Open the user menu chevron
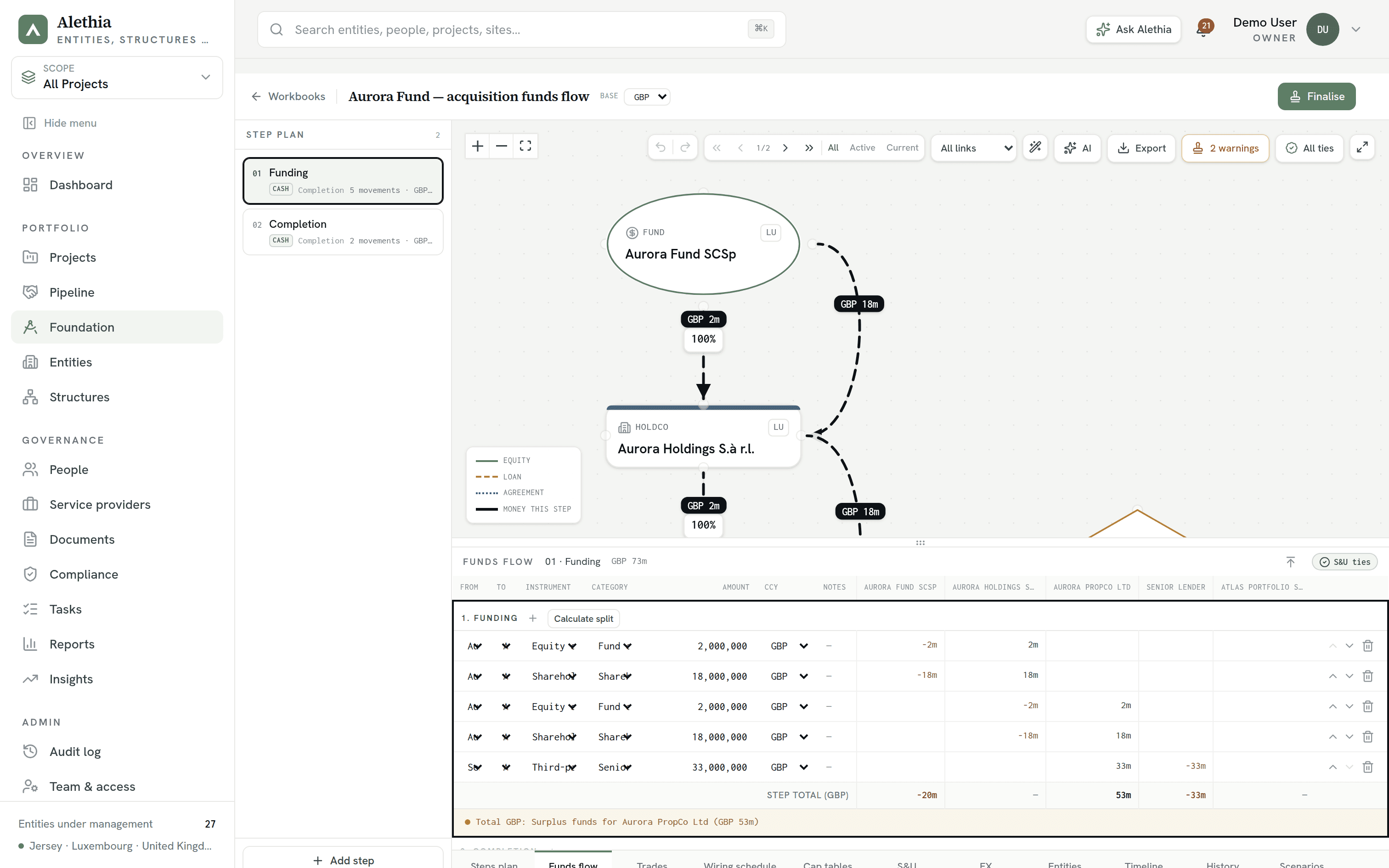The height and width of the screenshot is (868, 1389). (1356, 29)
